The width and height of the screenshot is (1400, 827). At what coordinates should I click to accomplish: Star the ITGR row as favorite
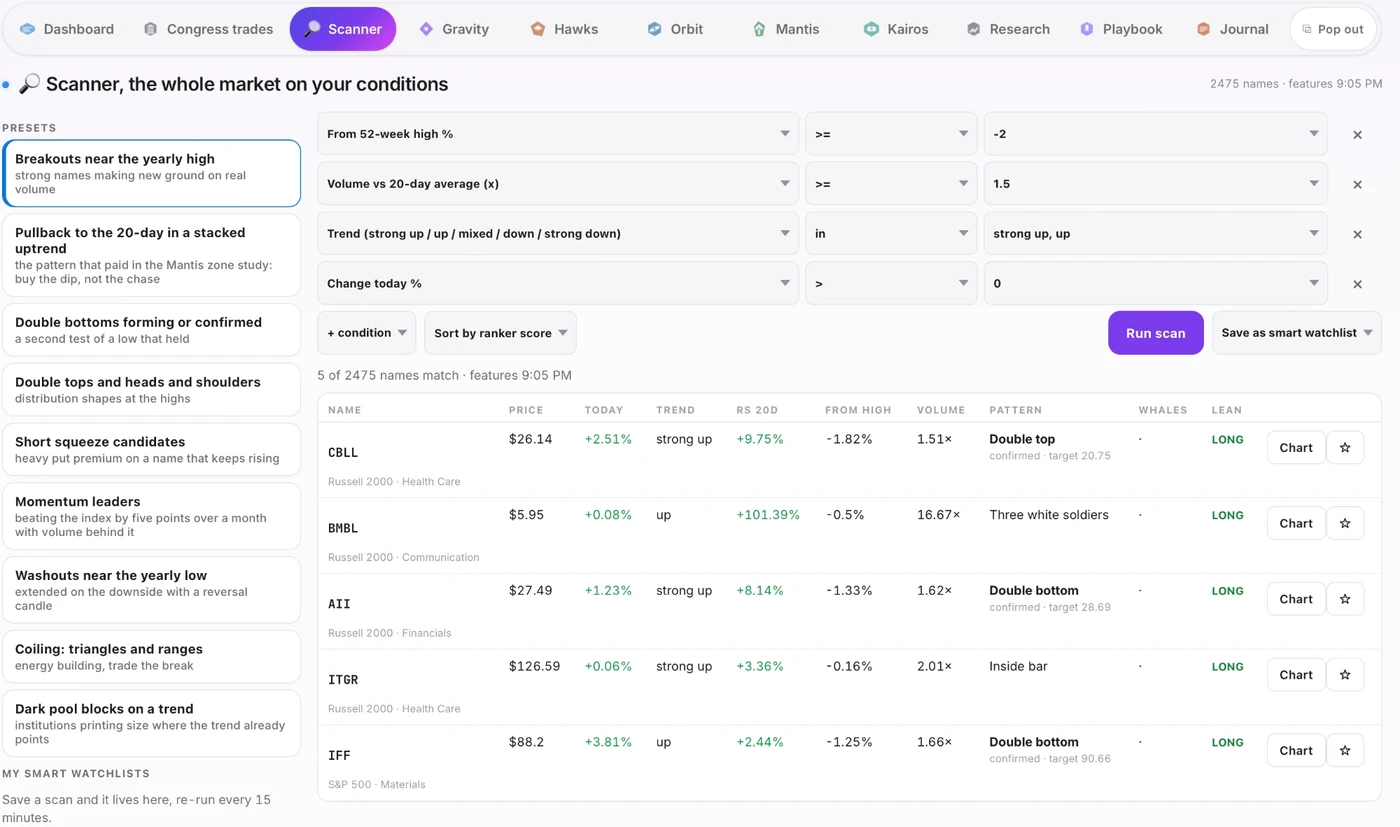pos(1345,675)
